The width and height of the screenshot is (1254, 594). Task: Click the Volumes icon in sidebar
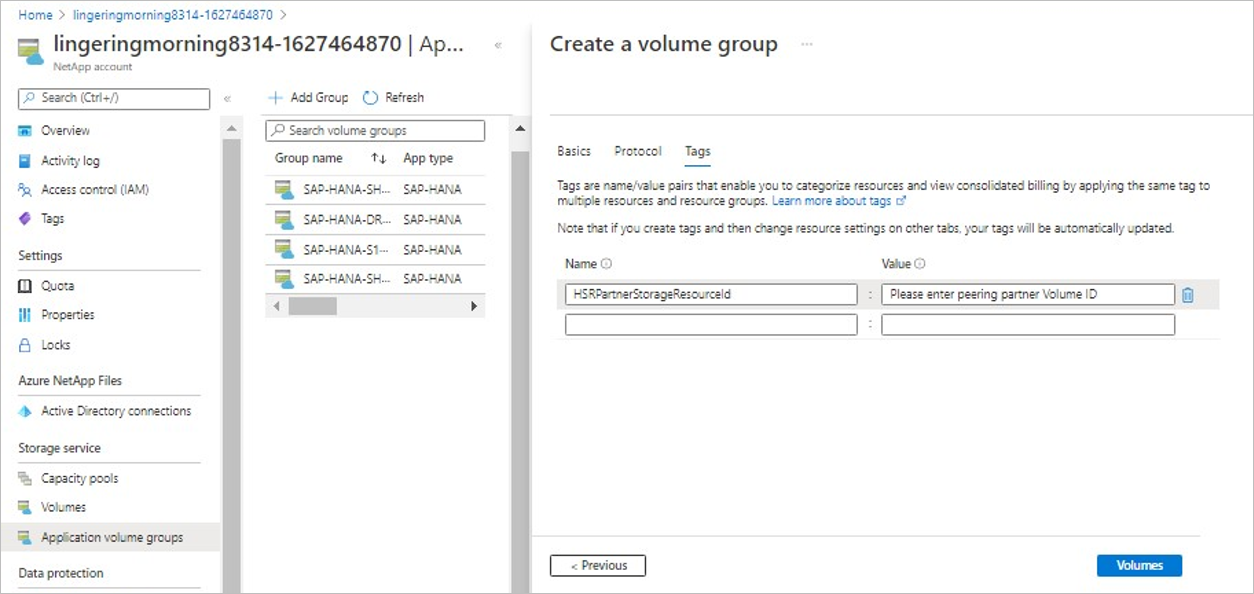tap(26, 508)
